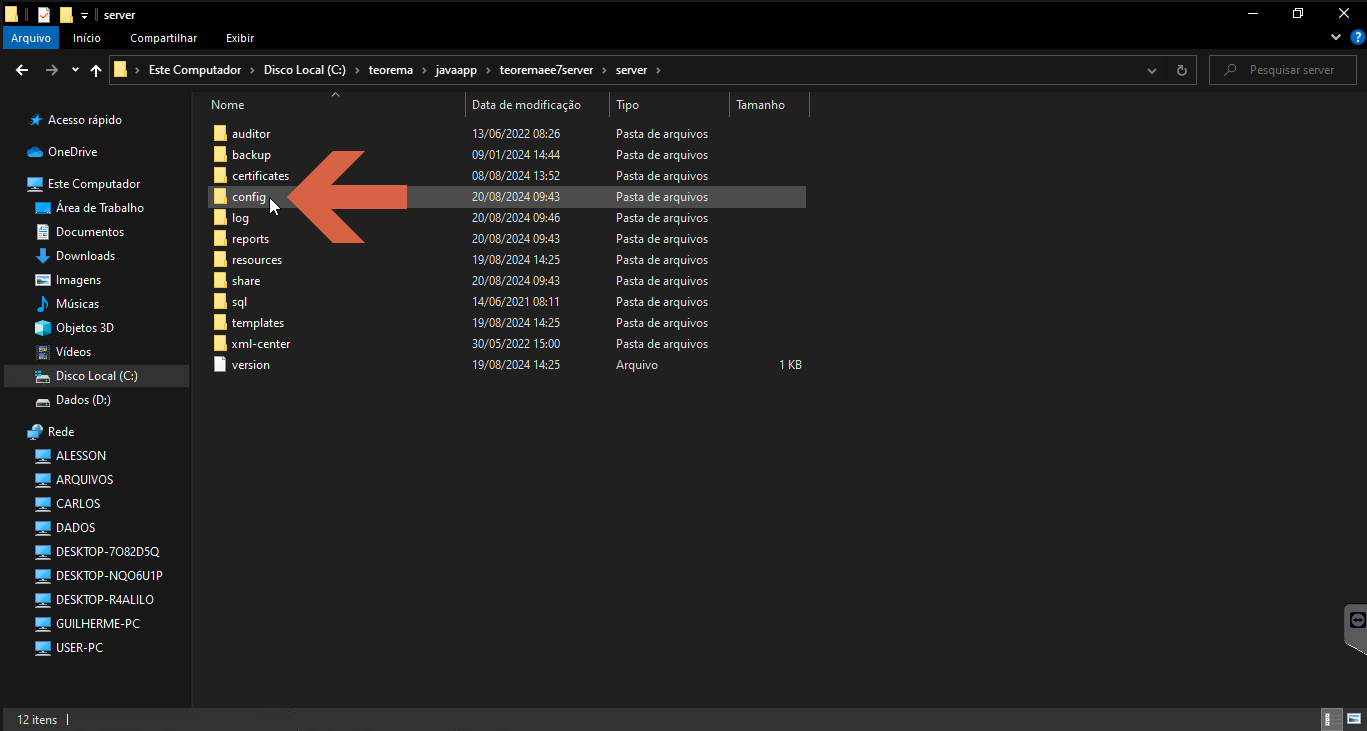Open the GUILHERME-PC network computer
This screenshot has height=731, width=1367.
point(97,624)
